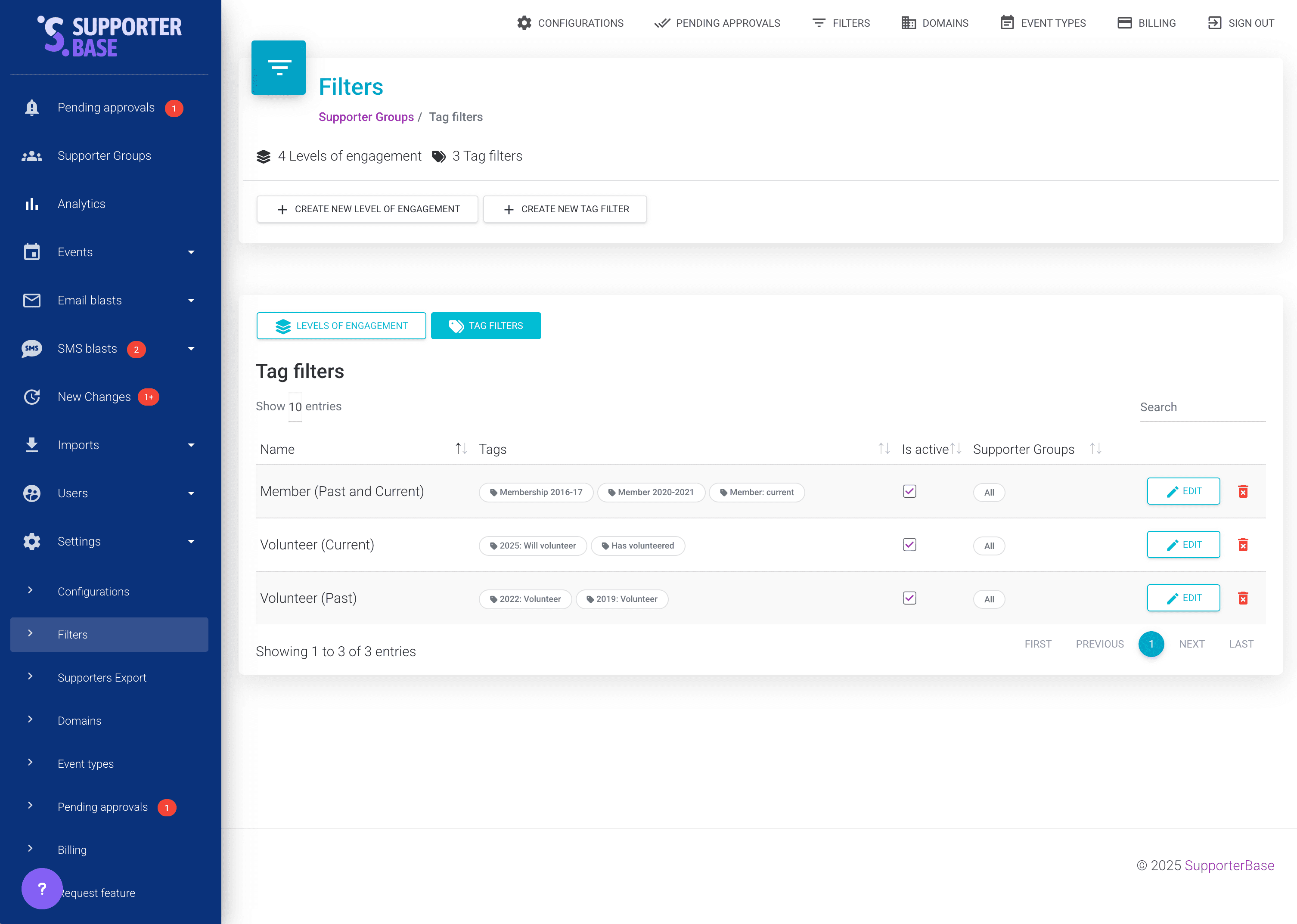The width and height of the screenshot is (1297, 924).
Task: Expand the Events sidebar menu
Action: pyautogui.click(x=191, y=252)
